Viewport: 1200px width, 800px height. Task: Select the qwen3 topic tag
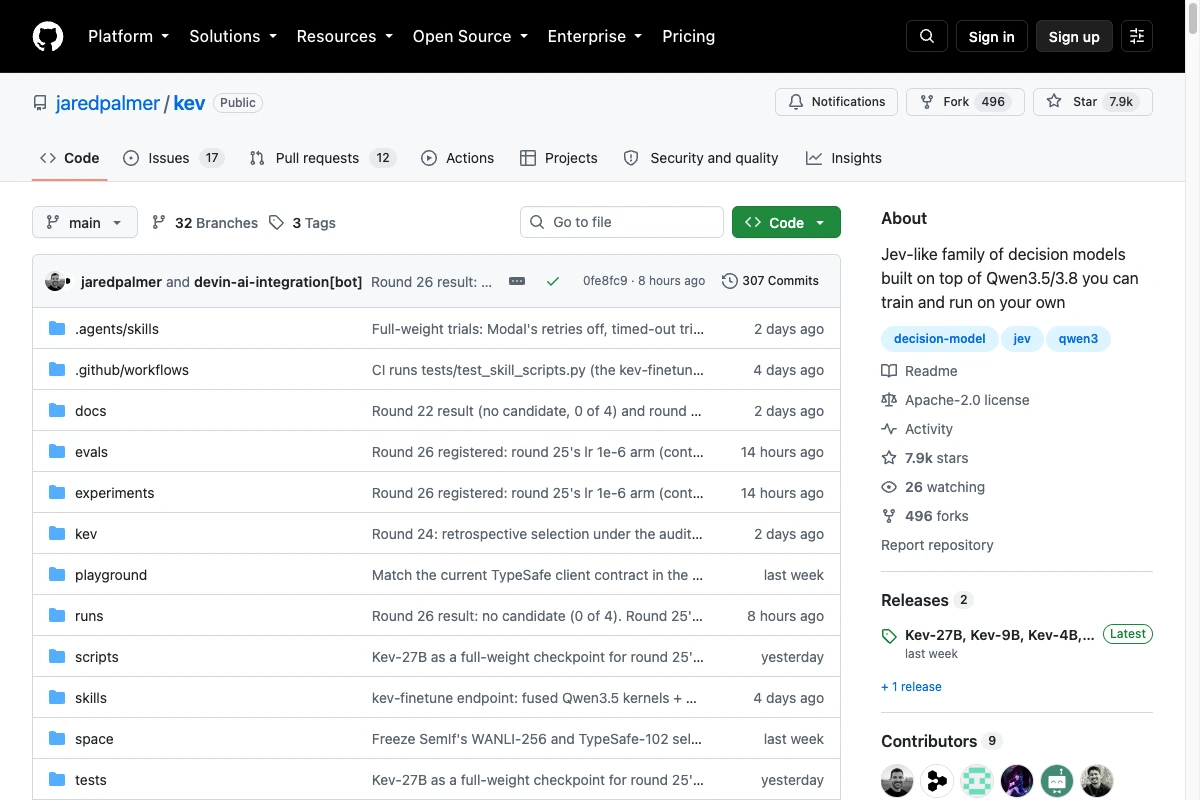[x=1079, y=339]
